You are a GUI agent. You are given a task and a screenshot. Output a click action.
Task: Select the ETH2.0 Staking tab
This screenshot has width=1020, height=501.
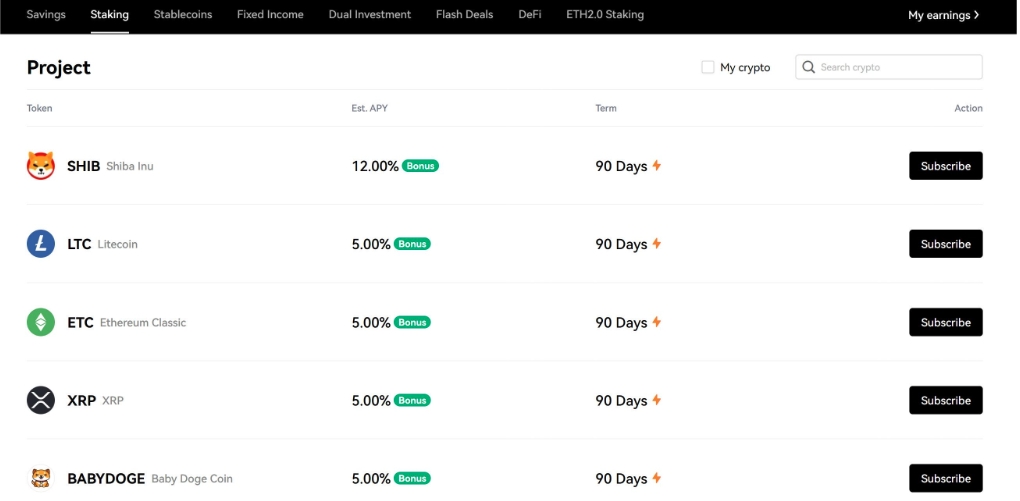605,14
